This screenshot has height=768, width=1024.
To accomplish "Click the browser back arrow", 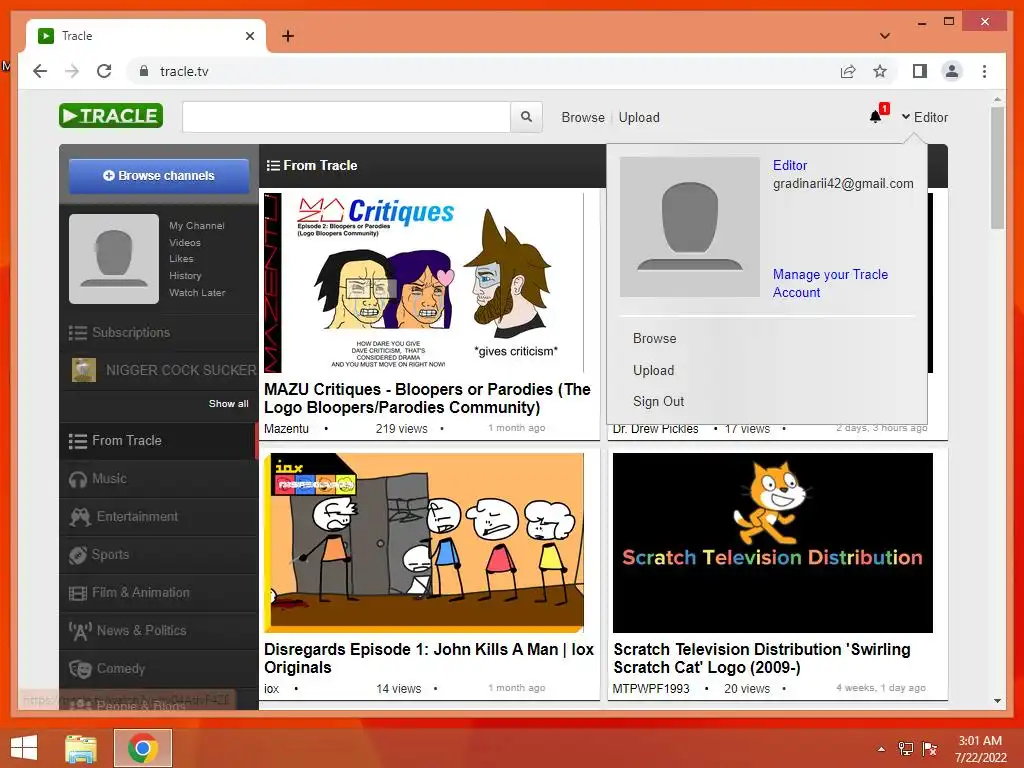I will [x=40, y=71].
